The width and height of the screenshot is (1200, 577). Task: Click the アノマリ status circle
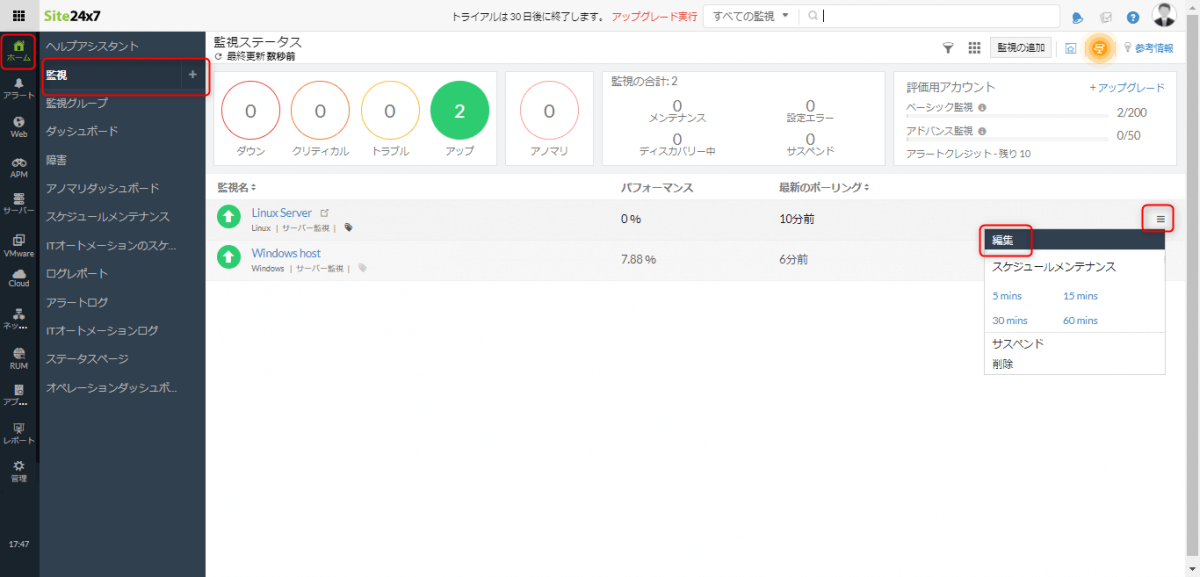(x=549, y=111)
